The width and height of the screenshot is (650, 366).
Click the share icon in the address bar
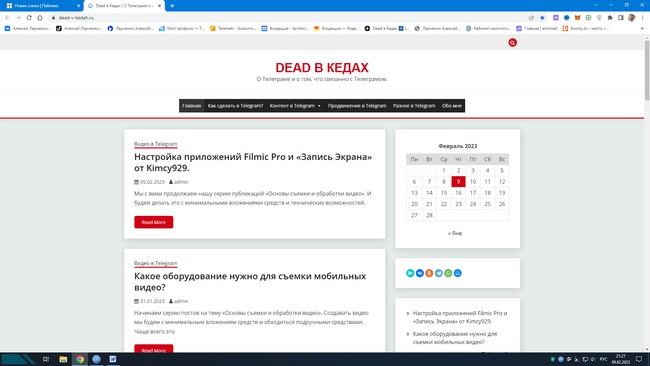pos(531,17)
